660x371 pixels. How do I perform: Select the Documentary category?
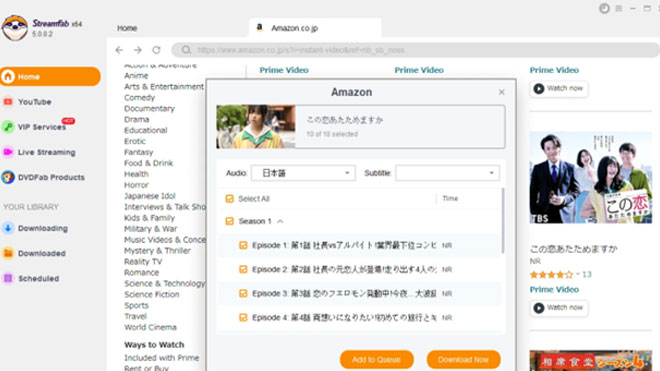pyautogui.click(x=149, y=109)
